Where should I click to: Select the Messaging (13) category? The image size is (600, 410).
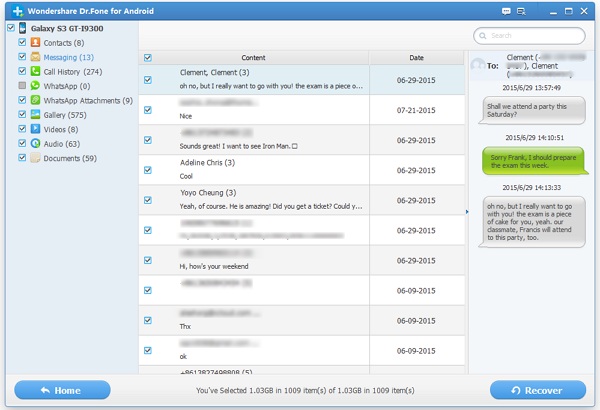[x=68, y=57]
